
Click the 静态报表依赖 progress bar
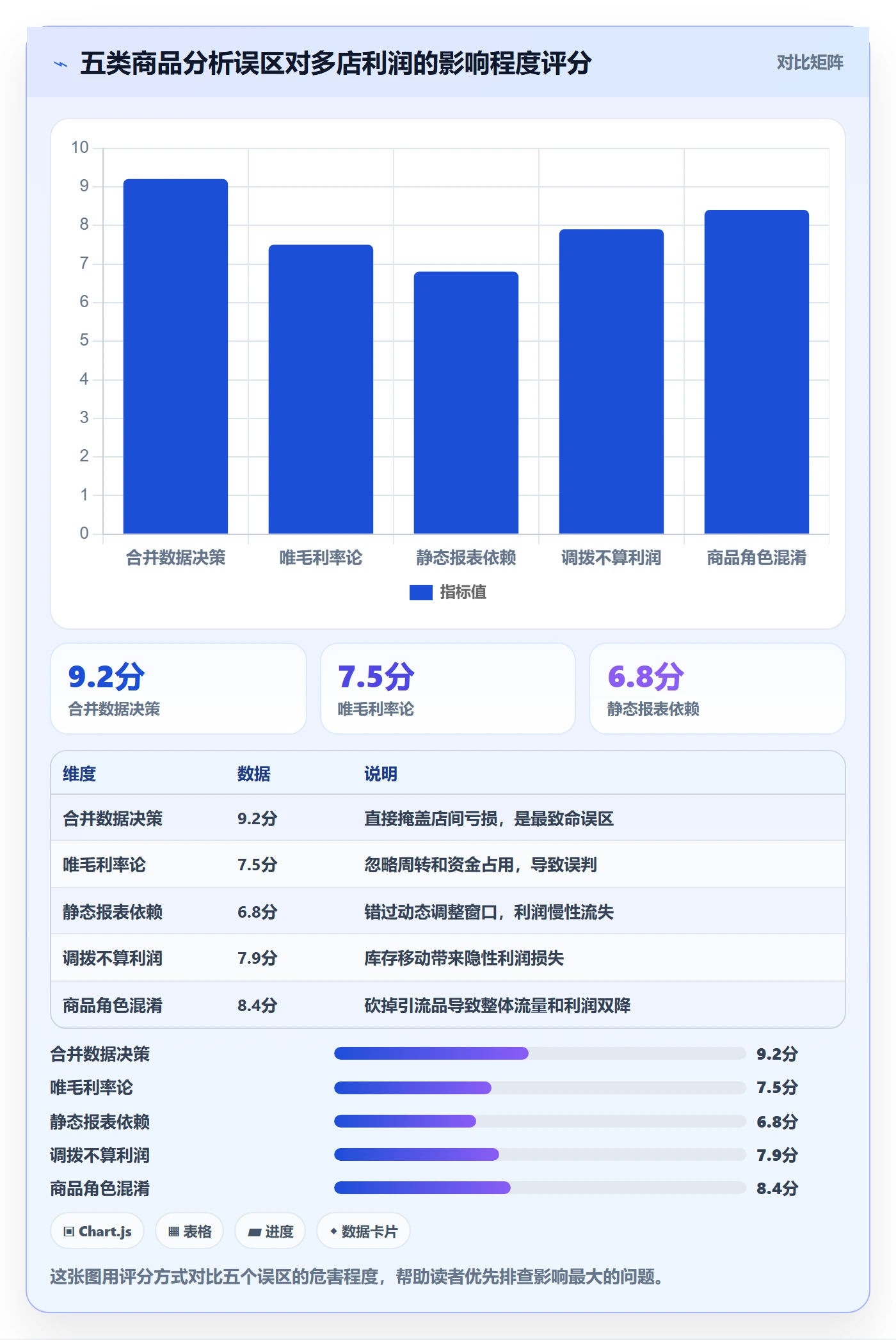coord(540,1121)
